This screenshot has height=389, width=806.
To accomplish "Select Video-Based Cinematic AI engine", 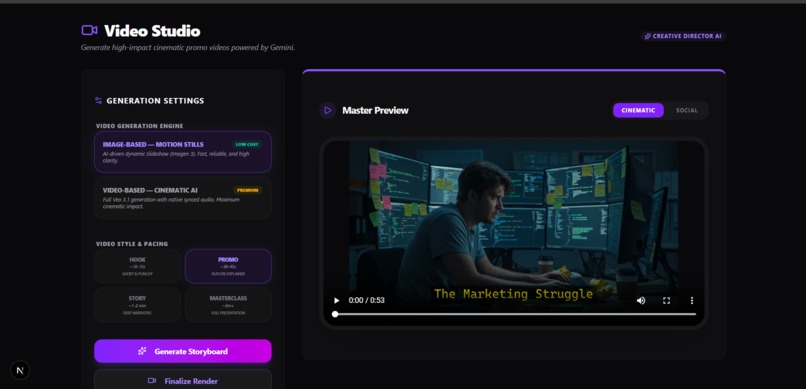I will (x=183, y=198).
